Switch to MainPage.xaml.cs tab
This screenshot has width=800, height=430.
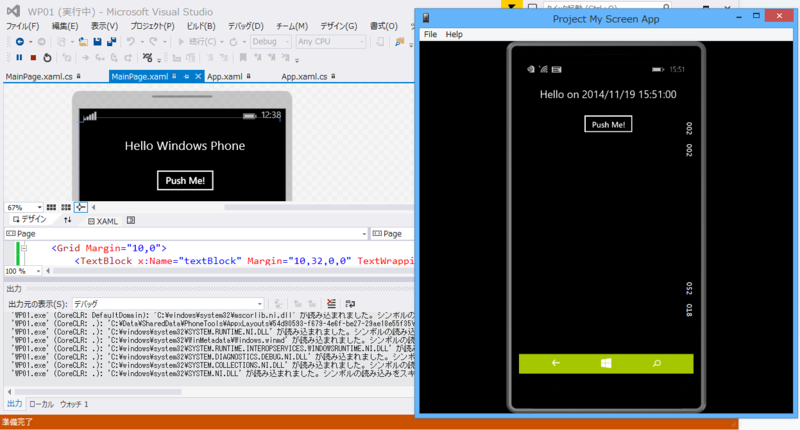tap(39, 77)
